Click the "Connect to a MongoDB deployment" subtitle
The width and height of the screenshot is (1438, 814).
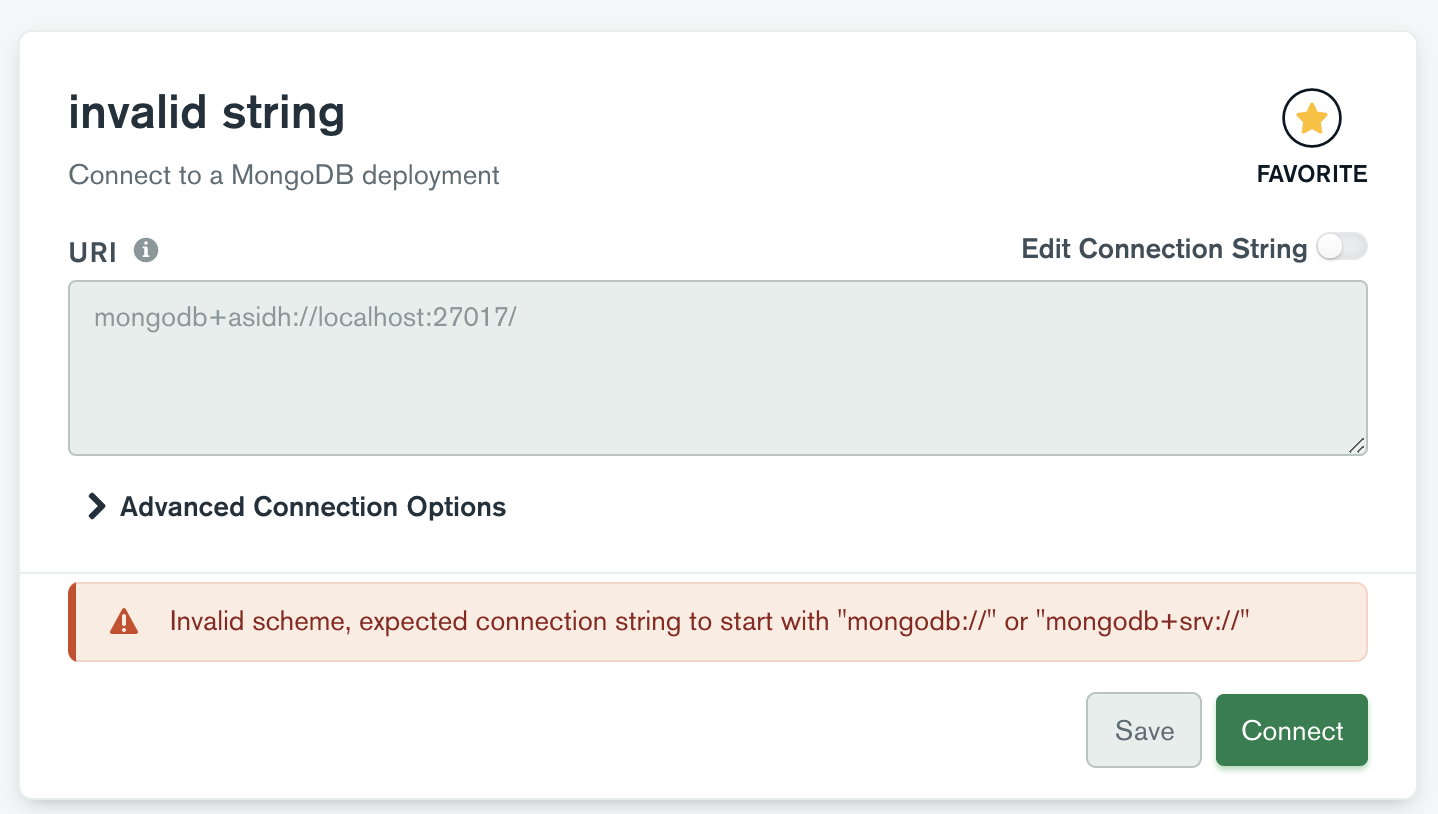284,175
